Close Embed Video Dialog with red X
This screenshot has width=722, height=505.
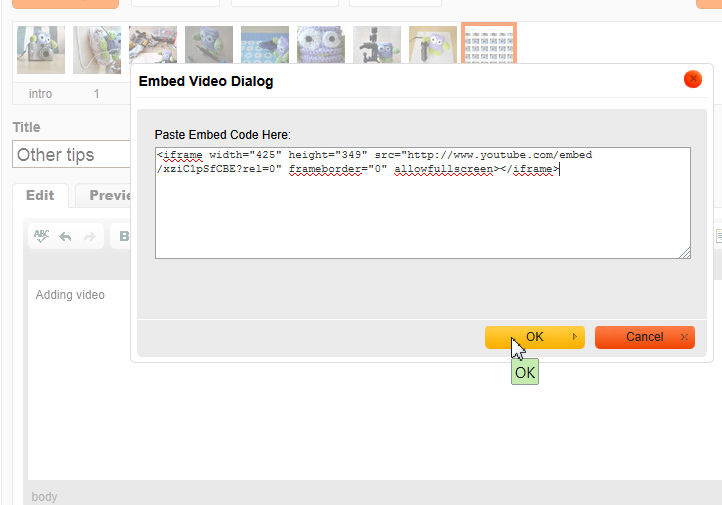[693, 79]
